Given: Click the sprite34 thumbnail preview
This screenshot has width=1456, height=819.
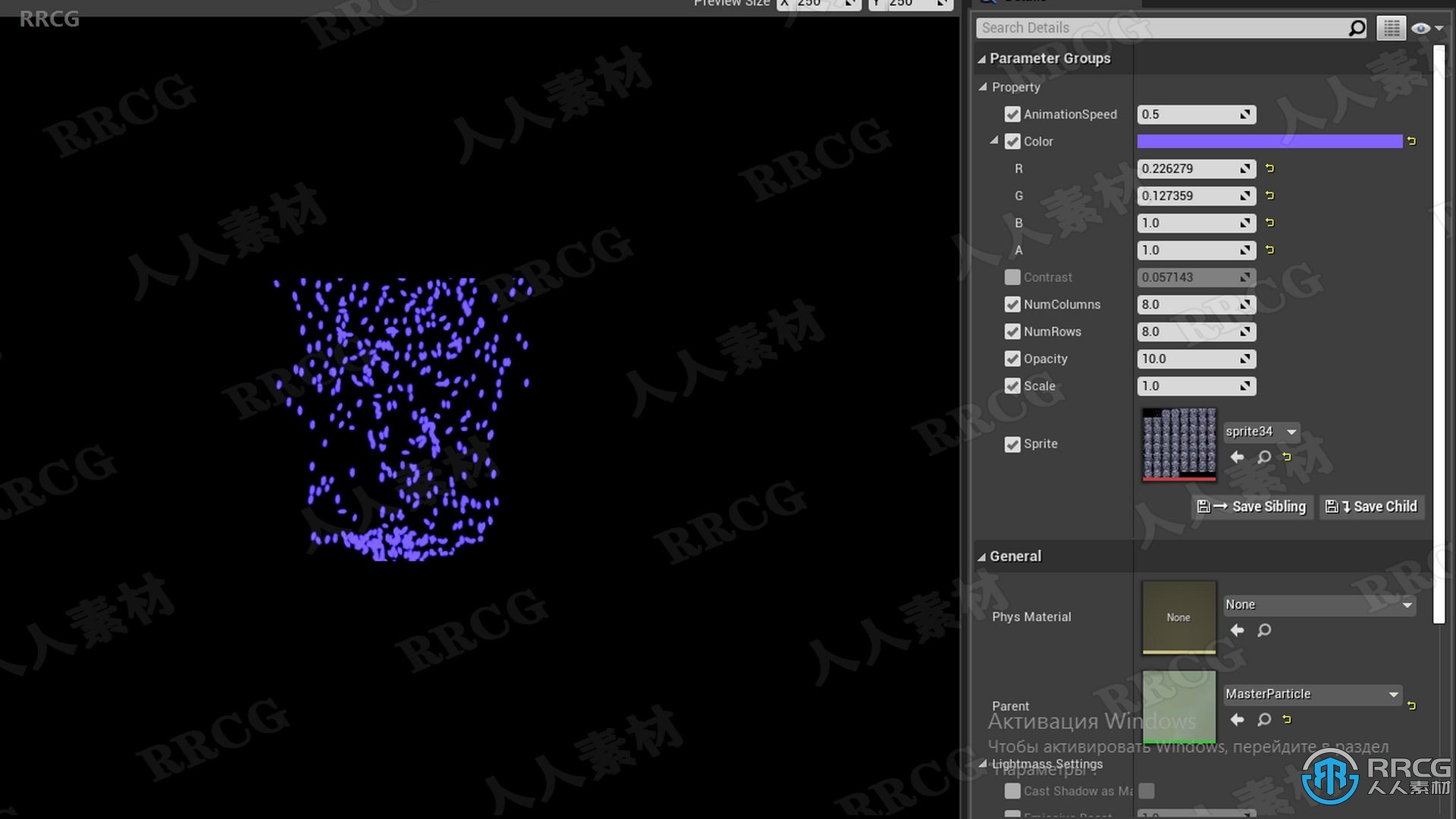Looking at the screenshot, I should pyautogui.click(x=1178, y=443).
